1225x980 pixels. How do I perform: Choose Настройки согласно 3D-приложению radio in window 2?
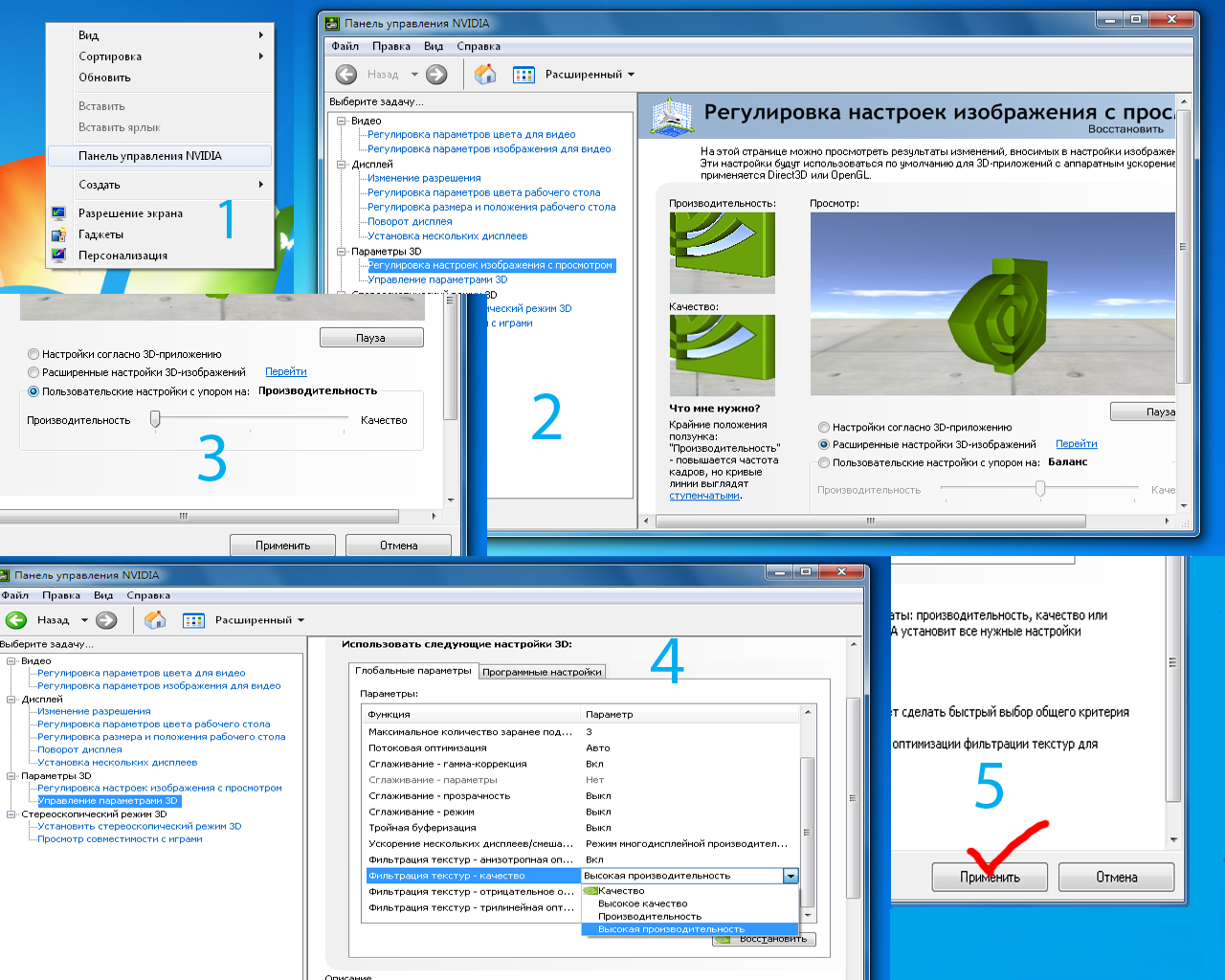coord(824,428)
